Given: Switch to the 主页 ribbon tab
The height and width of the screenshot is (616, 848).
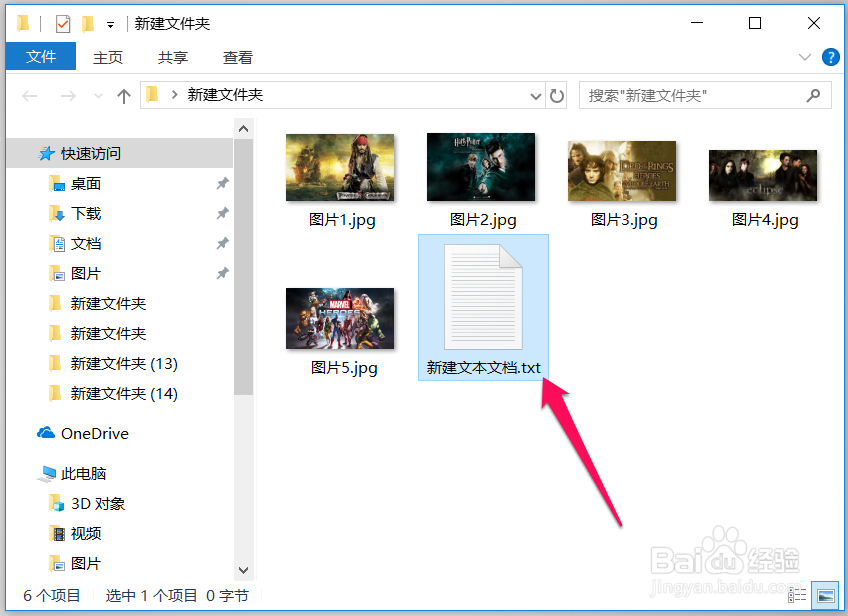Looking at the screenshot, I should click(x=108, y=57).
